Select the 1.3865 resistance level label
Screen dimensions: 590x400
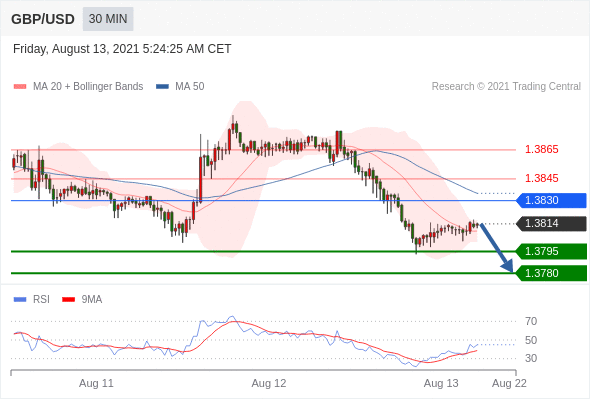coord(541,149)
